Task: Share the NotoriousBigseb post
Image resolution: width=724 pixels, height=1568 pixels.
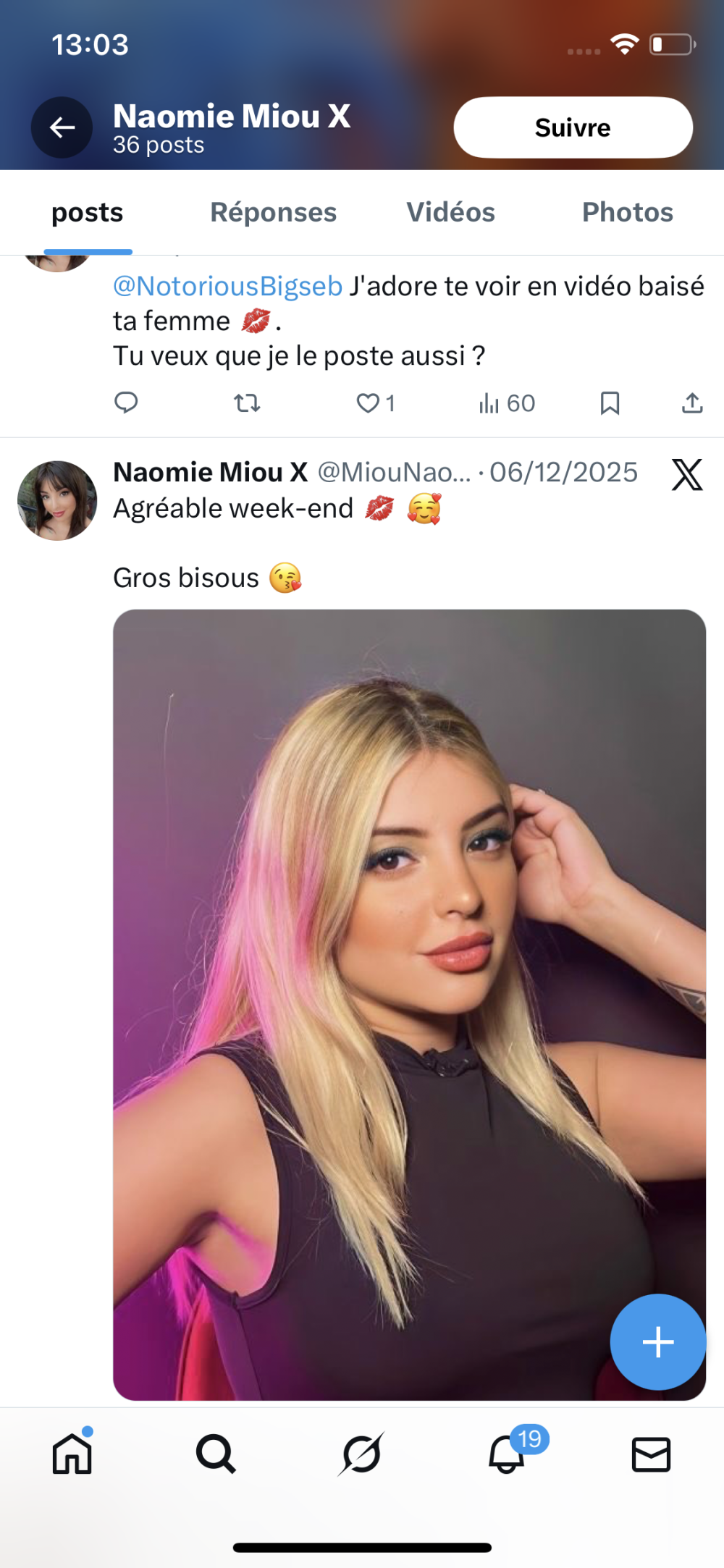Action: click(x=692, y=402)
